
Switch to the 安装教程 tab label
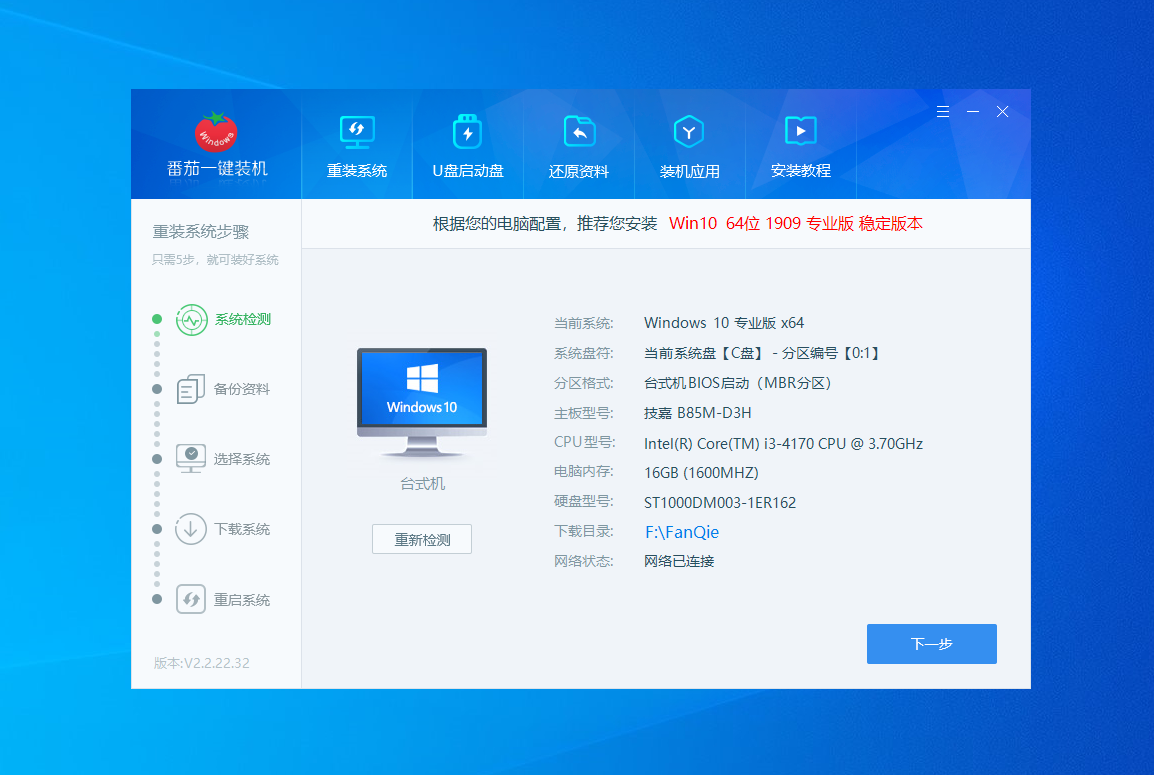[x=801, y=171]
